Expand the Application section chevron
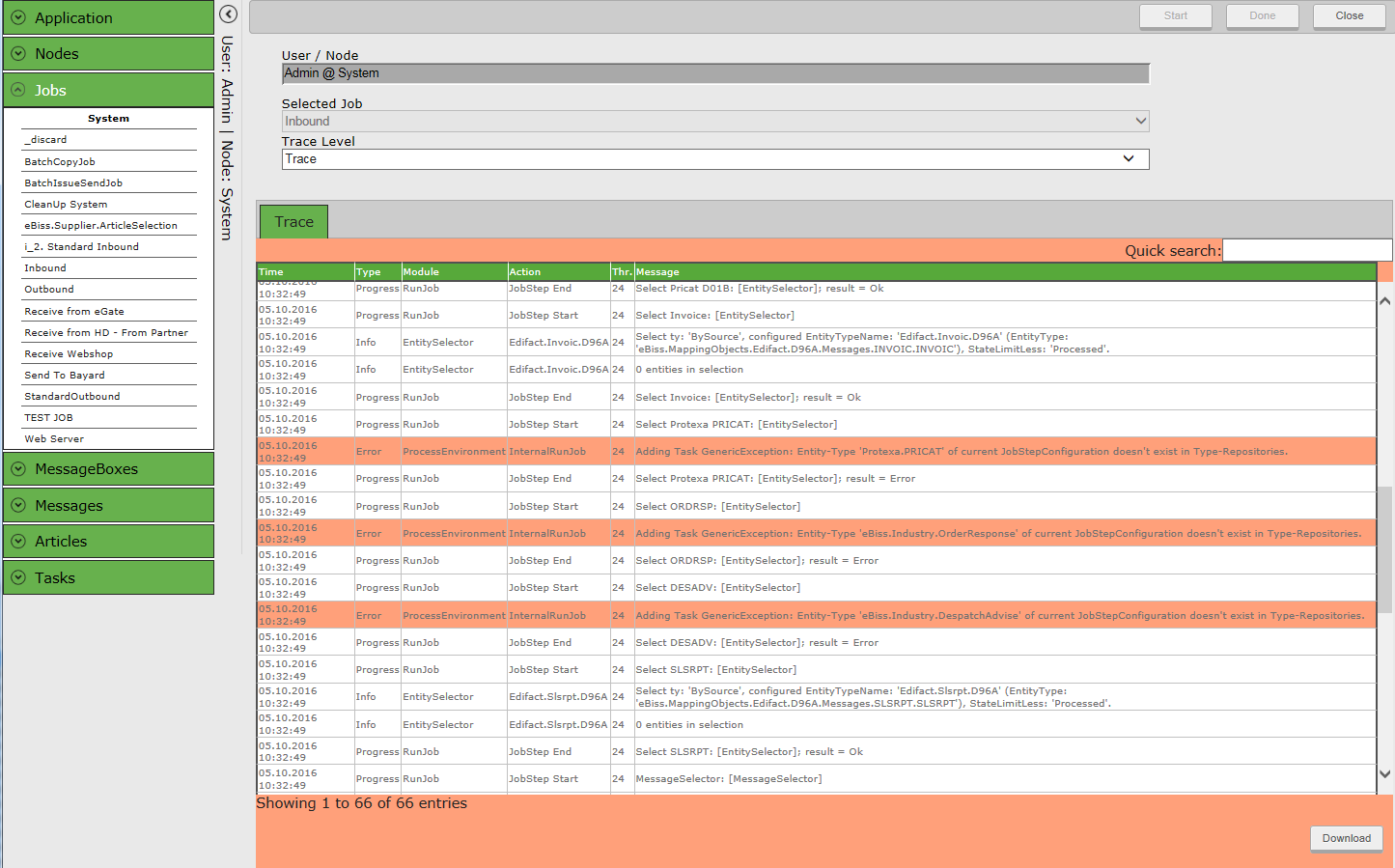 [18, 17]
